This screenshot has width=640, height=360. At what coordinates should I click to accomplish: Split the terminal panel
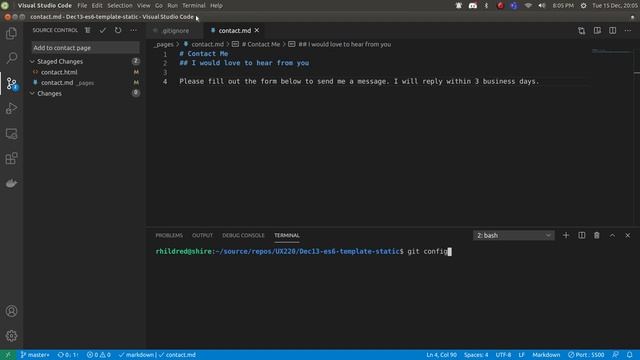[582, 236]
